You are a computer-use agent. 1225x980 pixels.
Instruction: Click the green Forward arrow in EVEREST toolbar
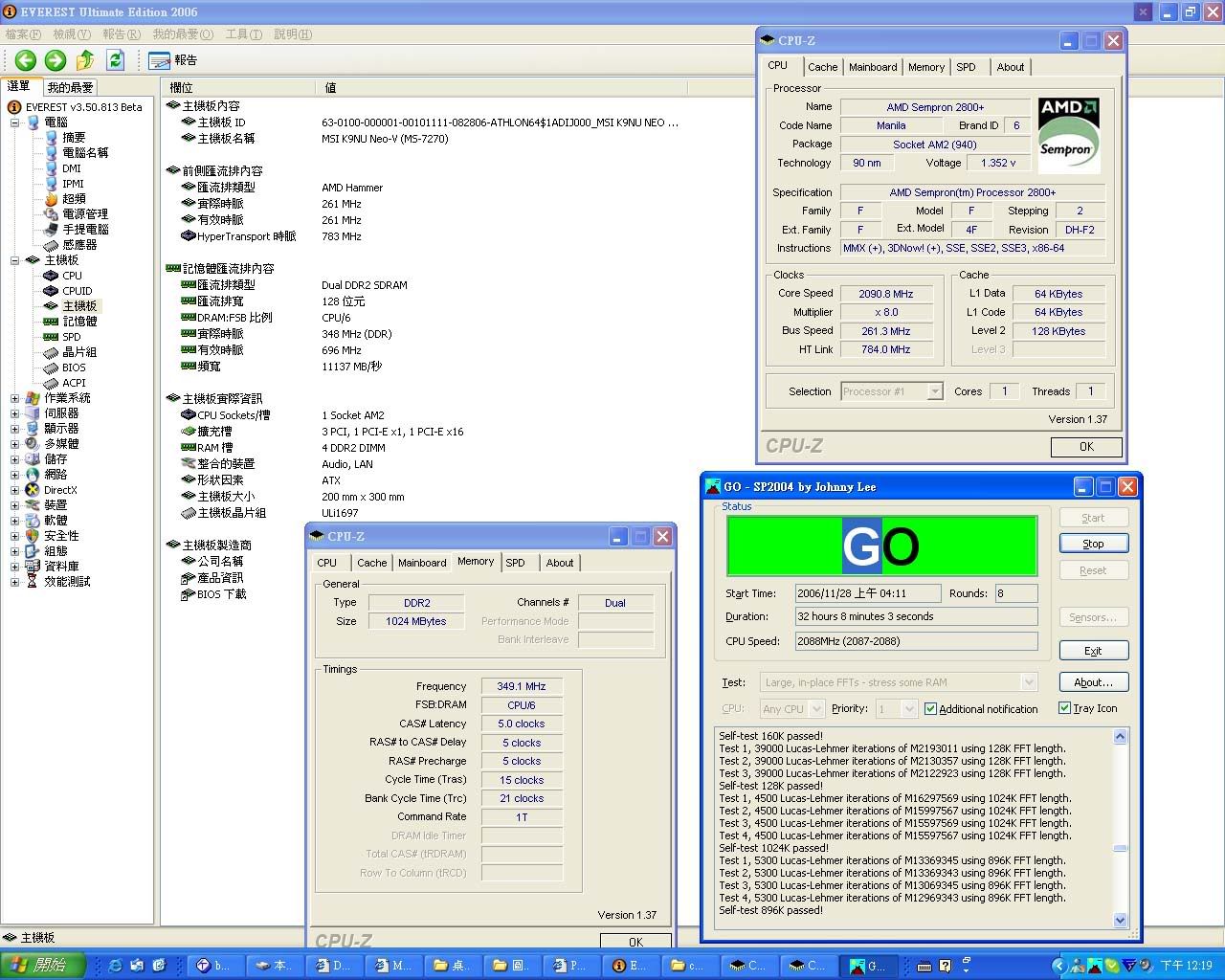[x=56, y=60]
